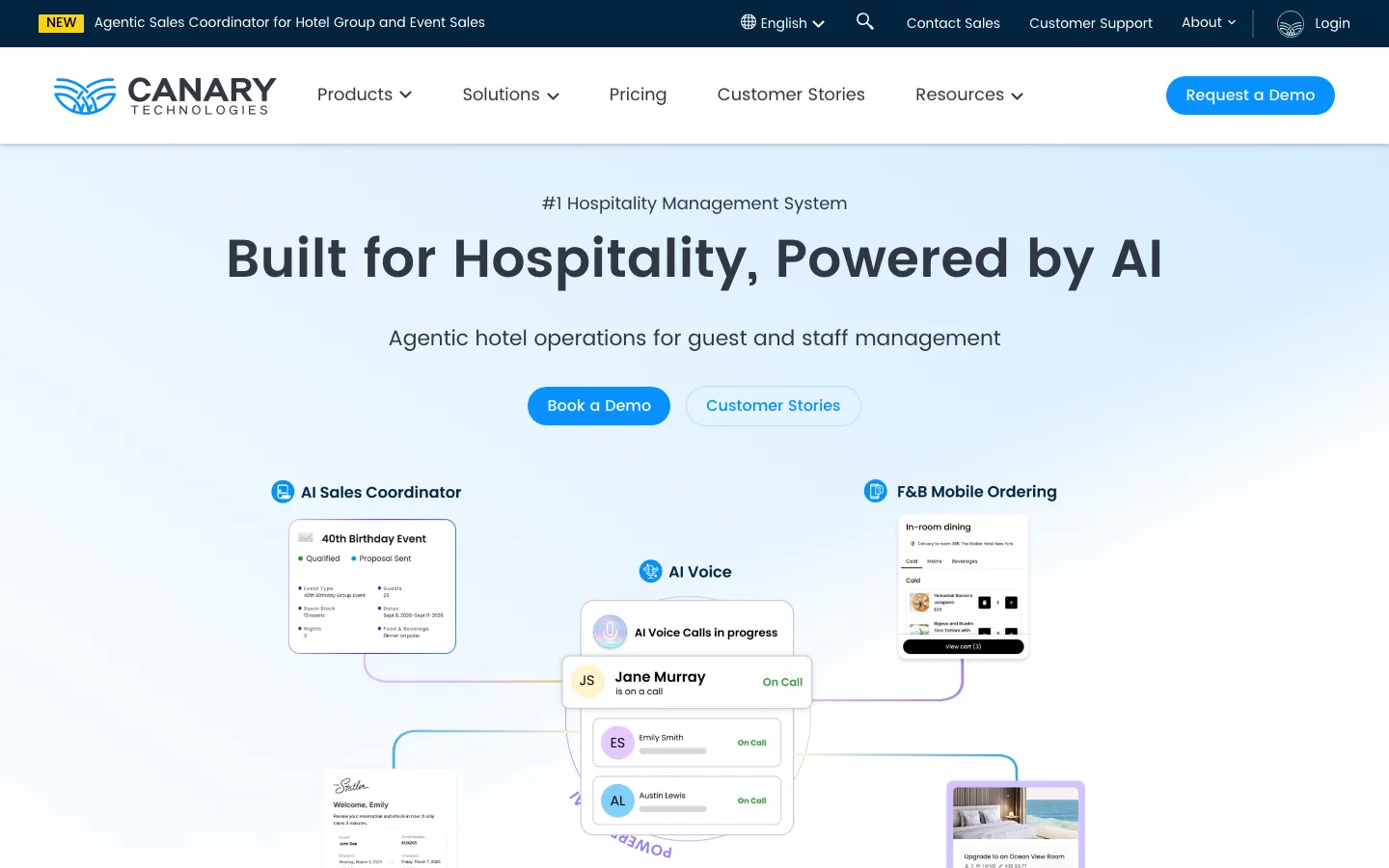This screenshot has width=1389, height=868.
Task: Click the Login link
Action: 1332,23
